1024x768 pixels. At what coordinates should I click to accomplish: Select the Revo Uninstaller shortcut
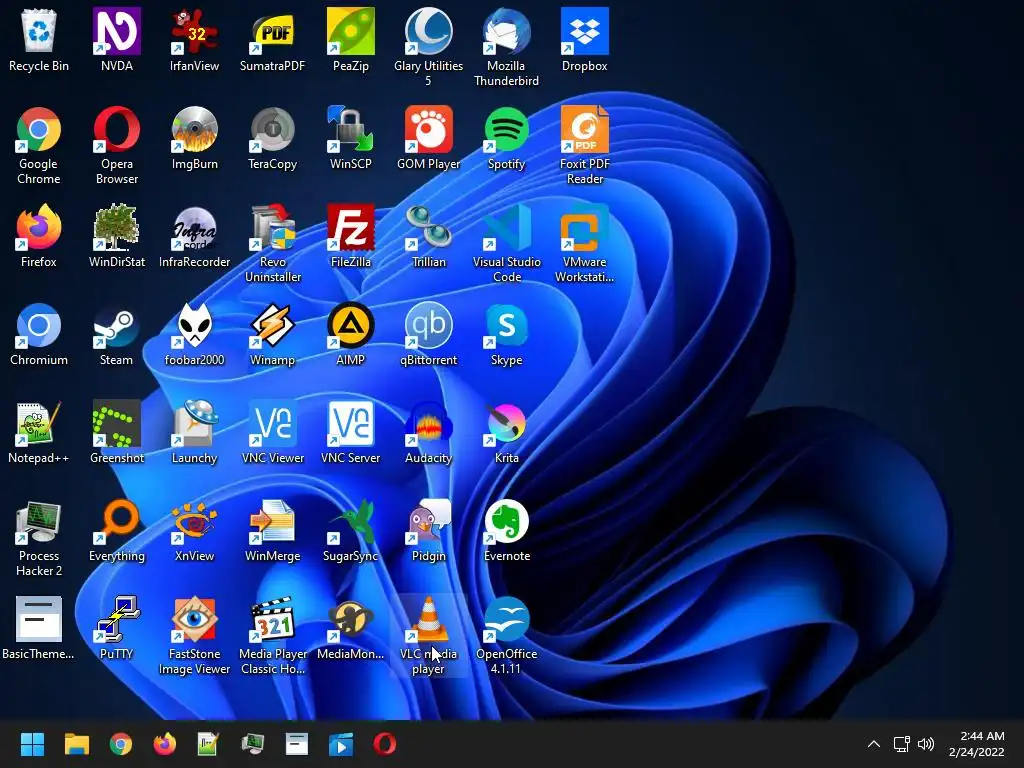coord(272,227)
